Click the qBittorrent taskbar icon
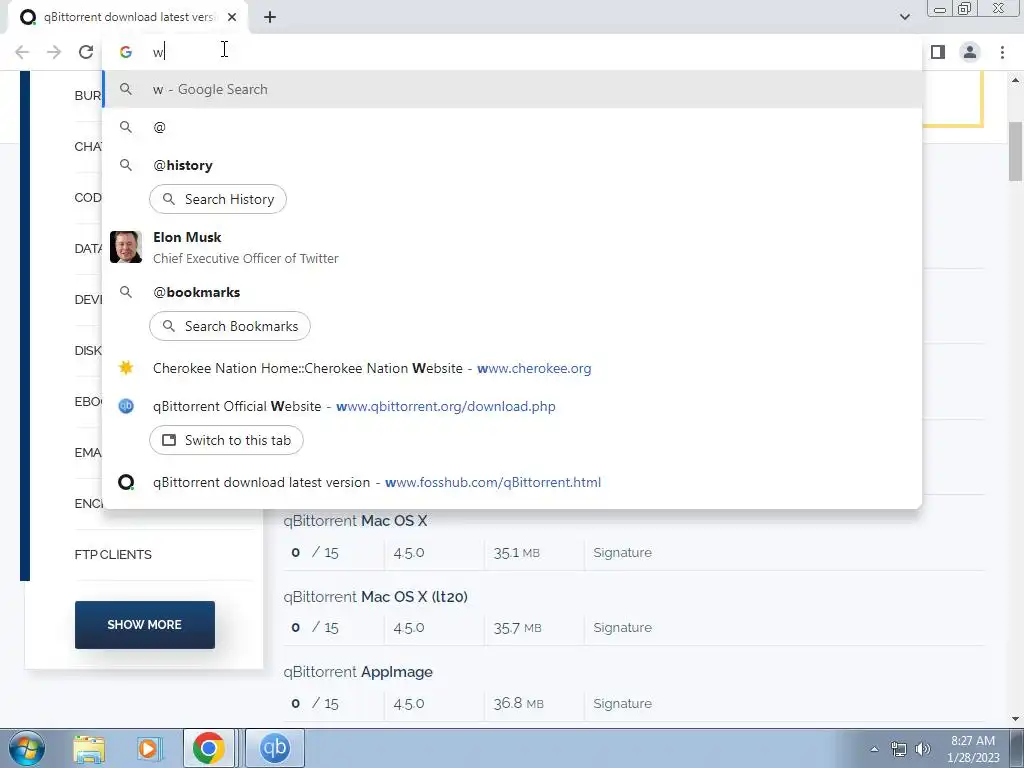The height and width of the screenshot is (768, 1024). pyautogui.click(x=275, y=748)
